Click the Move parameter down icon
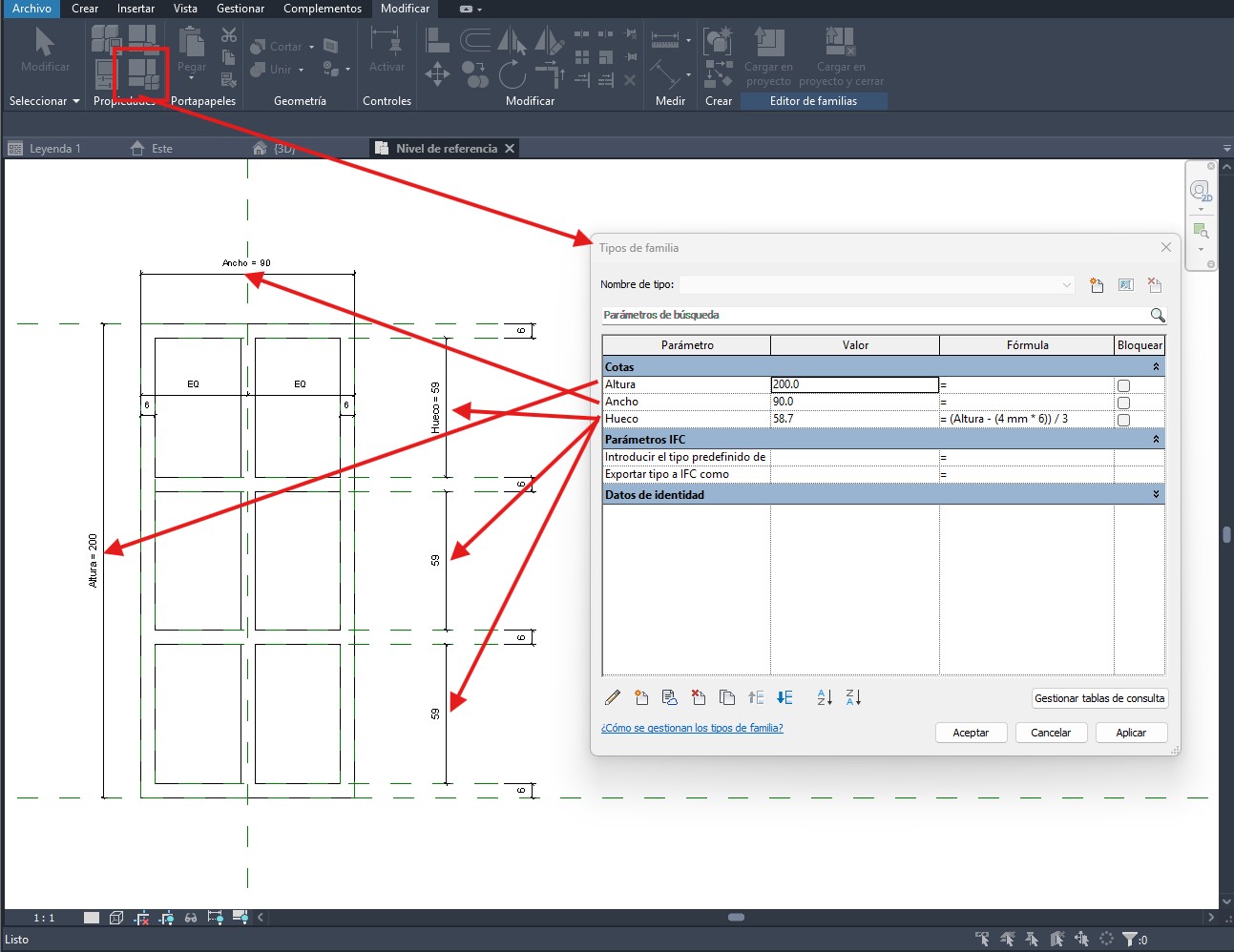Screen dimensions: 1234x952 click(784, 698)
